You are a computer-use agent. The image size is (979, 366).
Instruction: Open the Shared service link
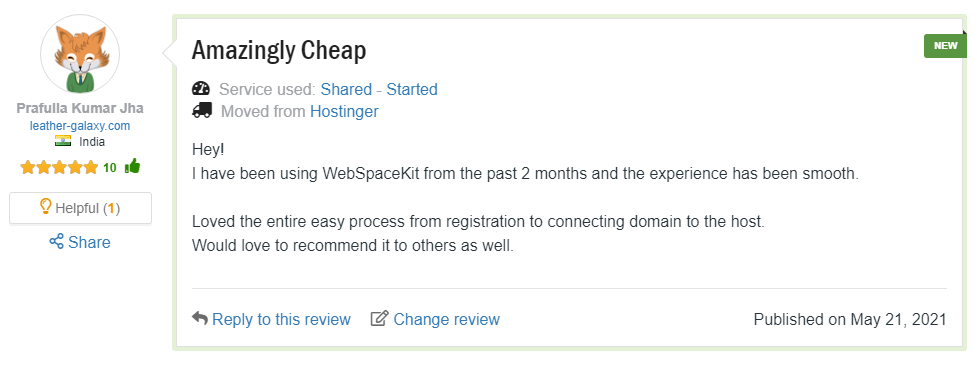[346, 89]
